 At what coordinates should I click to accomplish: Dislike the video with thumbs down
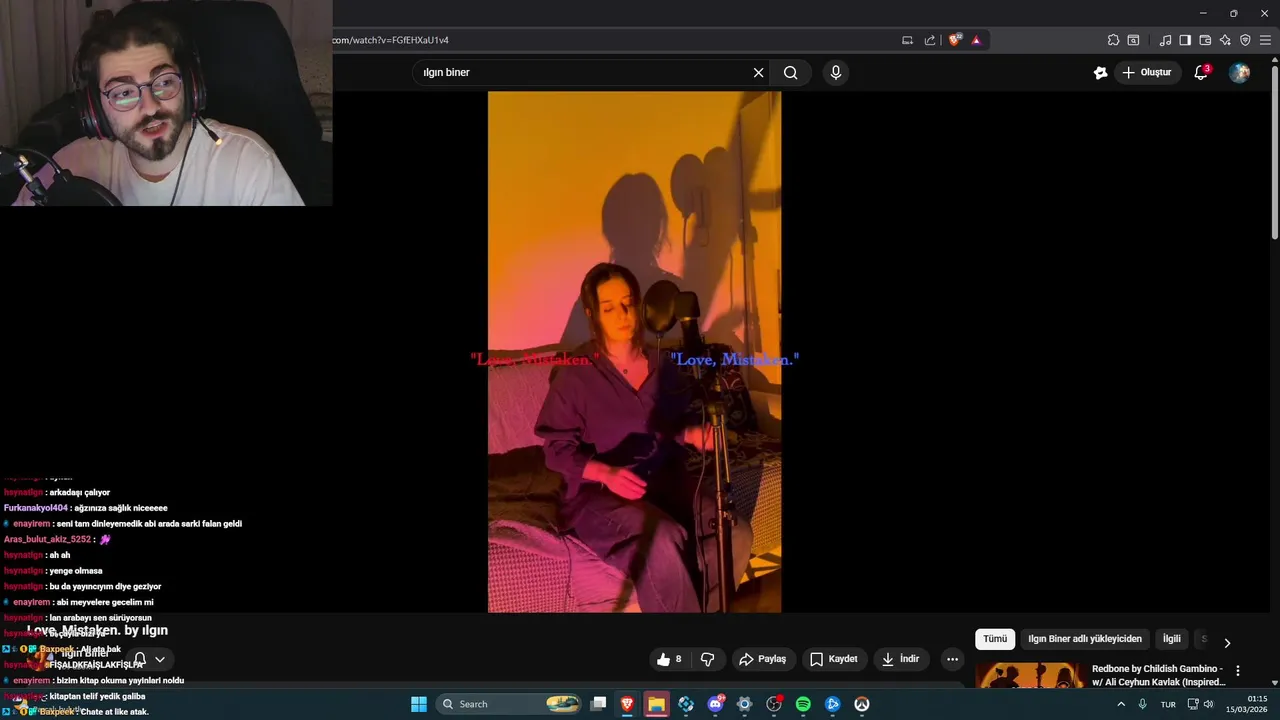(708, 659)
